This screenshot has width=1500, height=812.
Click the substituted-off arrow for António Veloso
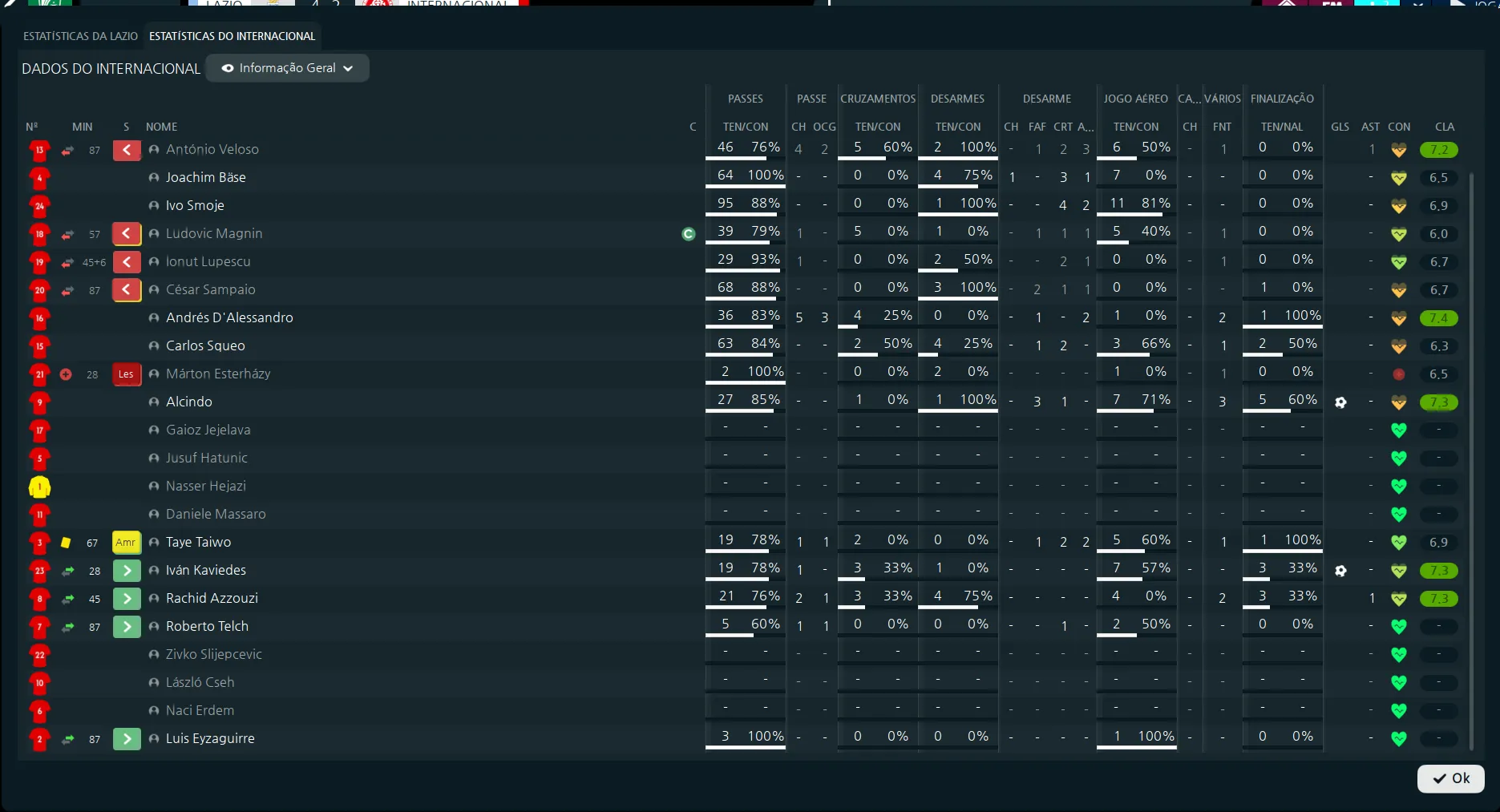tap(127, 150)
